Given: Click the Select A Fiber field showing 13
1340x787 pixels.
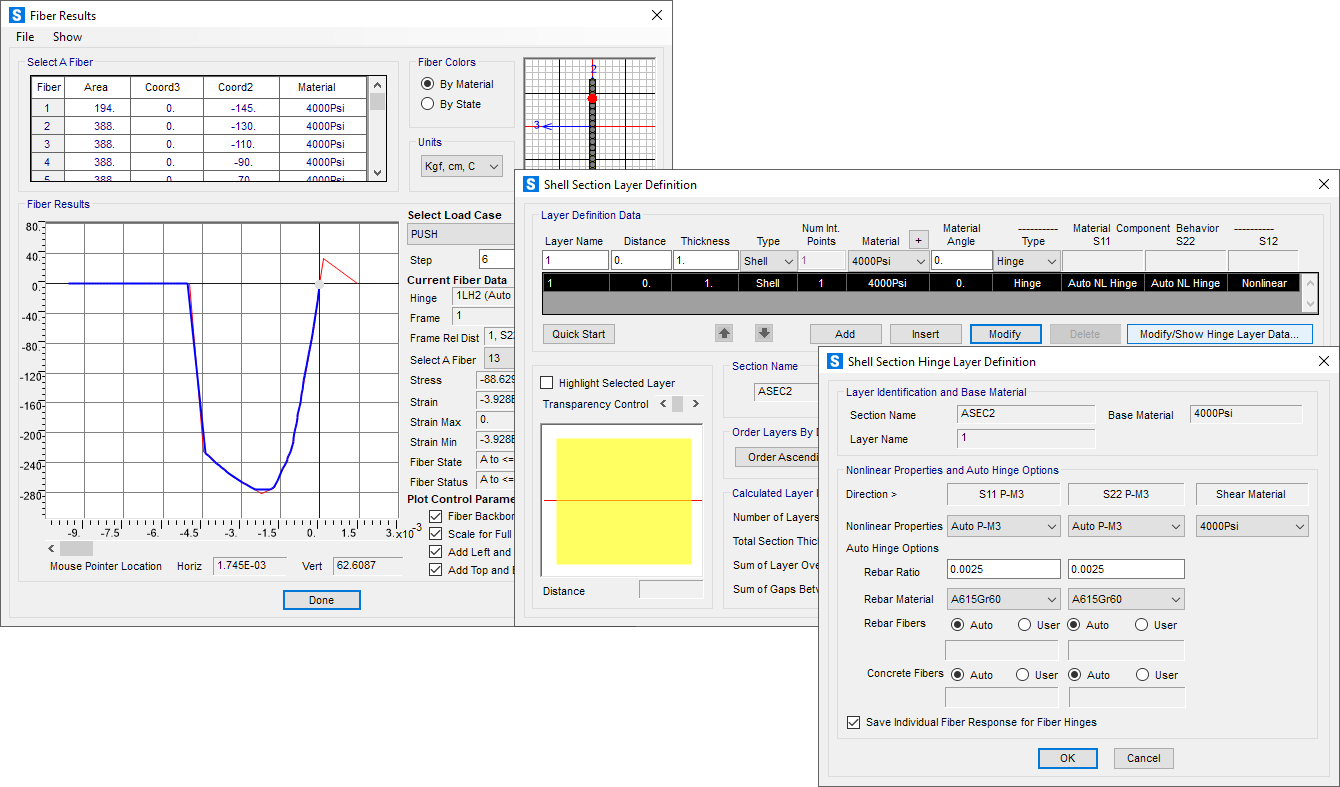Looking at the screenshot, I should 498,359.
